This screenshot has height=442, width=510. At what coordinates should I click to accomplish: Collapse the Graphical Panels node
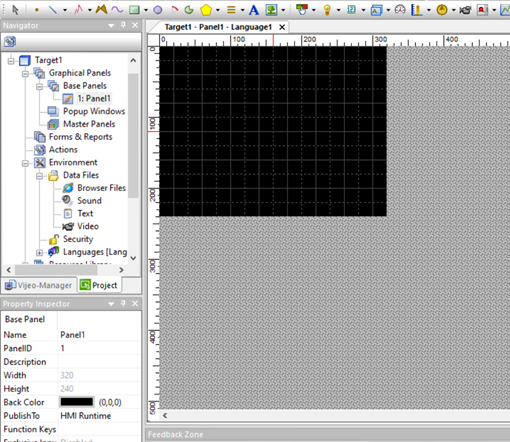(25, 73)
